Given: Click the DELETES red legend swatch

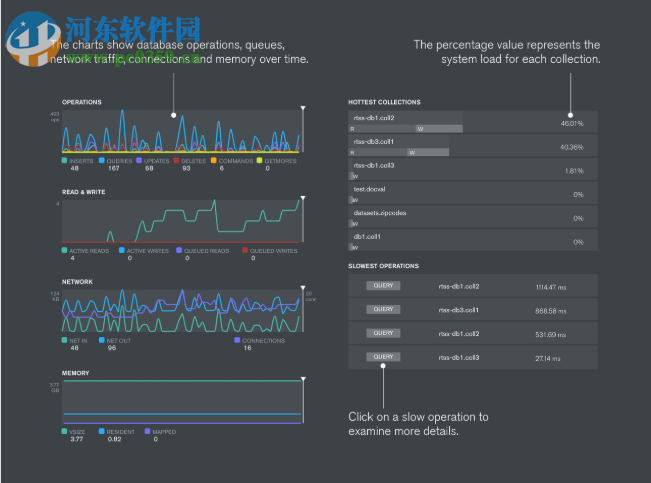Looking at the screenshot, I should click(x=176, y=160).
